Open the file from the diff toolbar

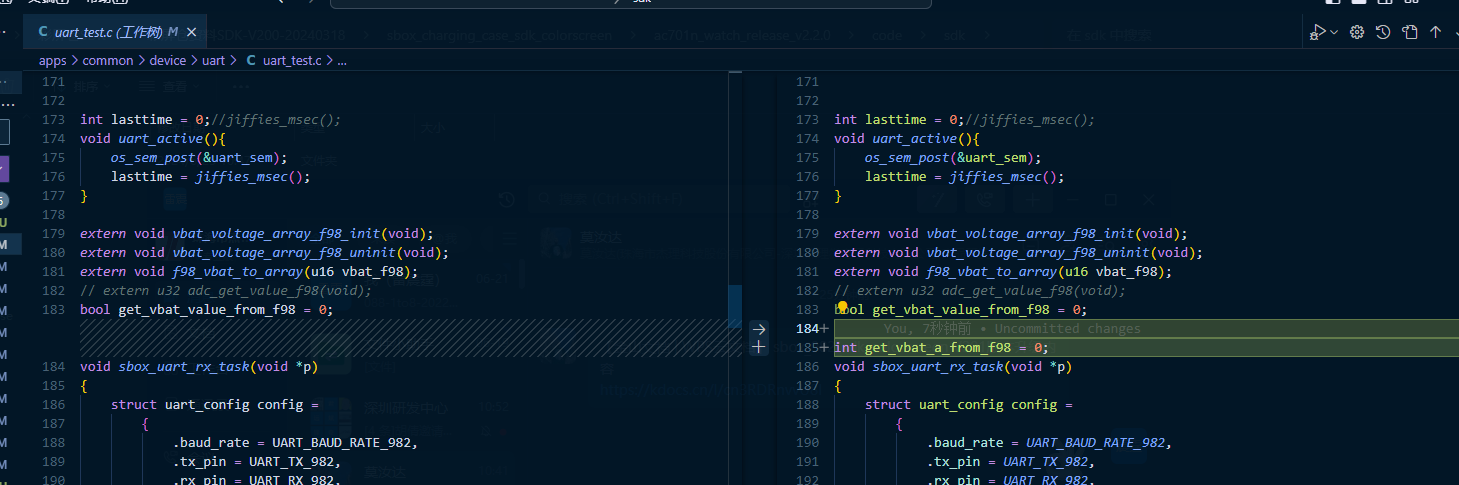tap(1409, 32)
